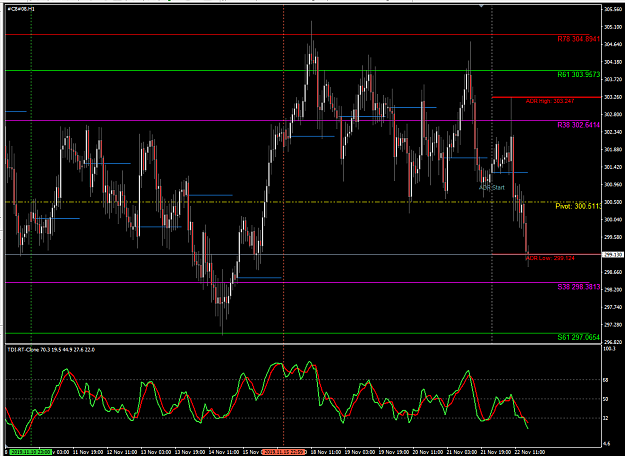Screen dimensions: 625x456
Task: Click the 4.6 value on indicator scale
Action: point(607,443)
